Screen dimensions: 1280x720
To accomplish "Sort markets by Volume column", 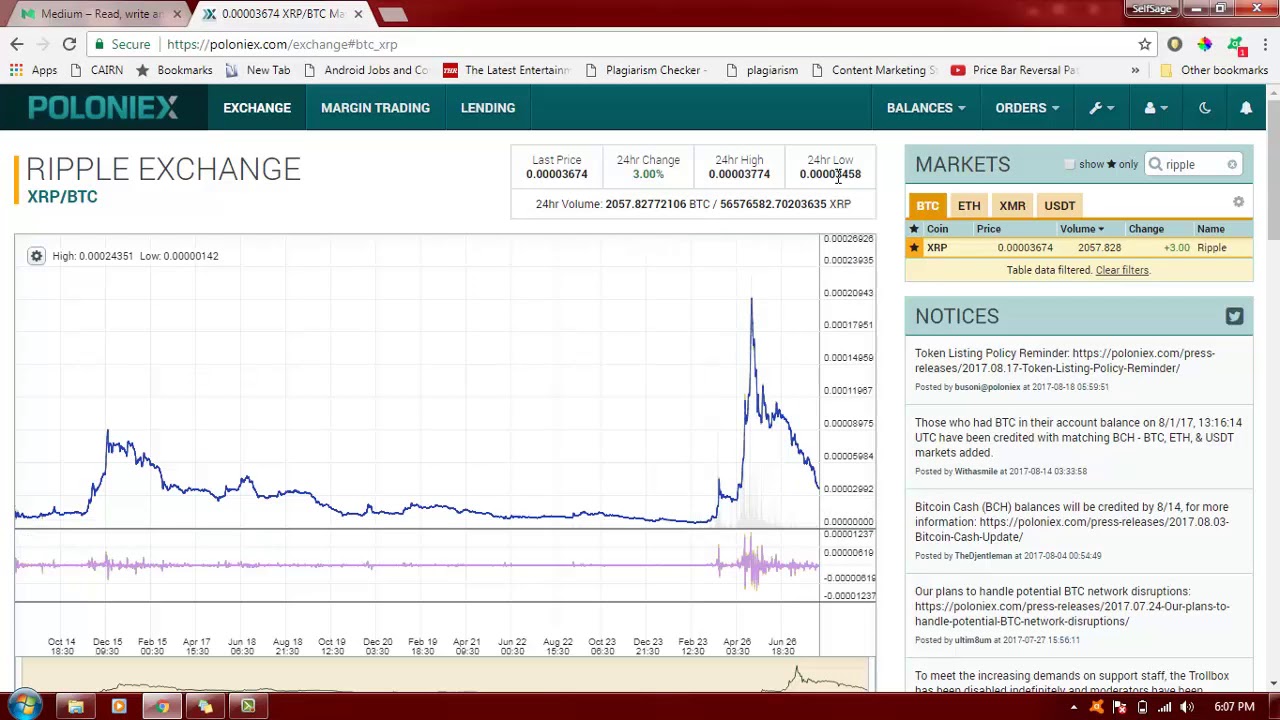I will pos(1081,229).
